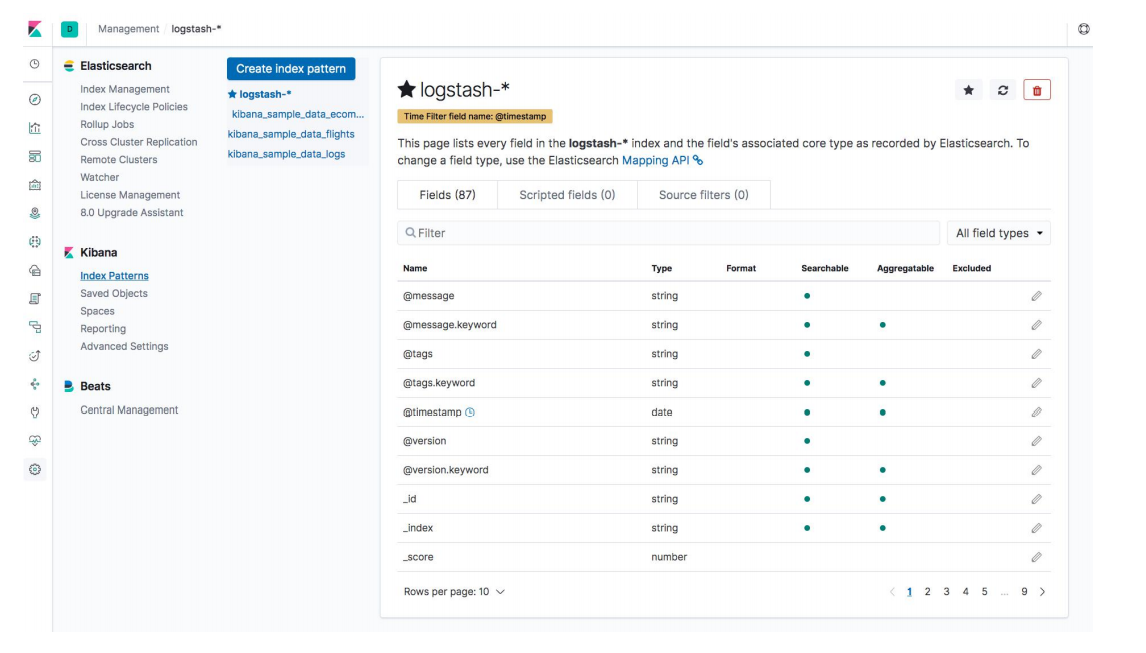
Task: Open Stack Monitoring heartbeat icon in sidebar
Action: click(34, 441)
